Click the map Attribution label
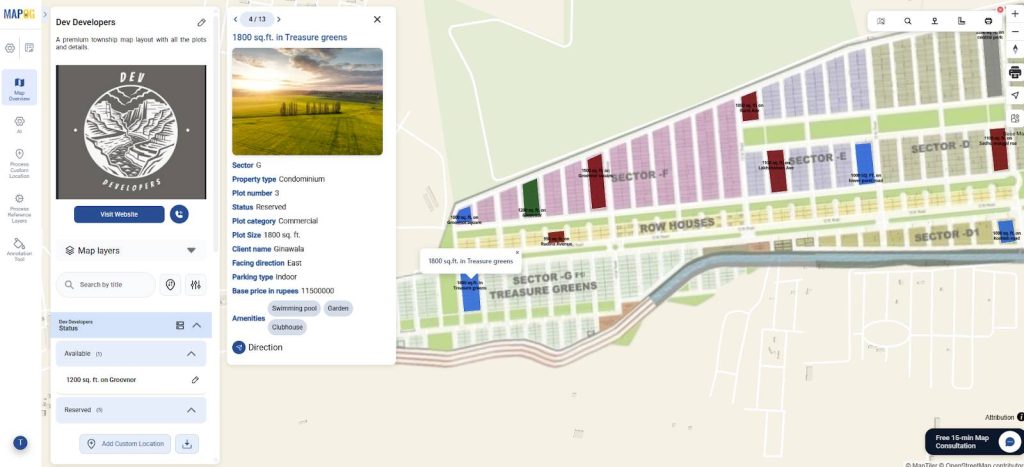The height and width of the screenshot is (467, 1024). [999, 417]
